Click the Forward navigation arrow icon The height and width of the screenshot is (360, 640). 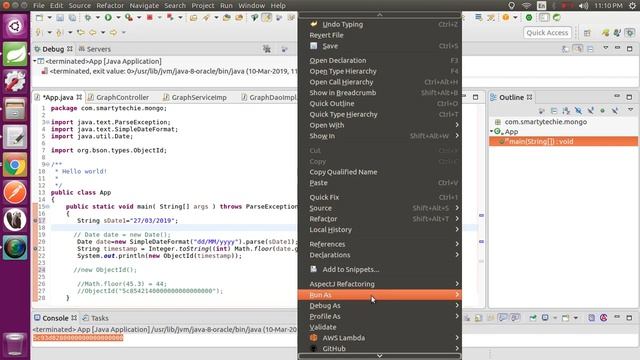pyautogui.click(x=113, y=32)
